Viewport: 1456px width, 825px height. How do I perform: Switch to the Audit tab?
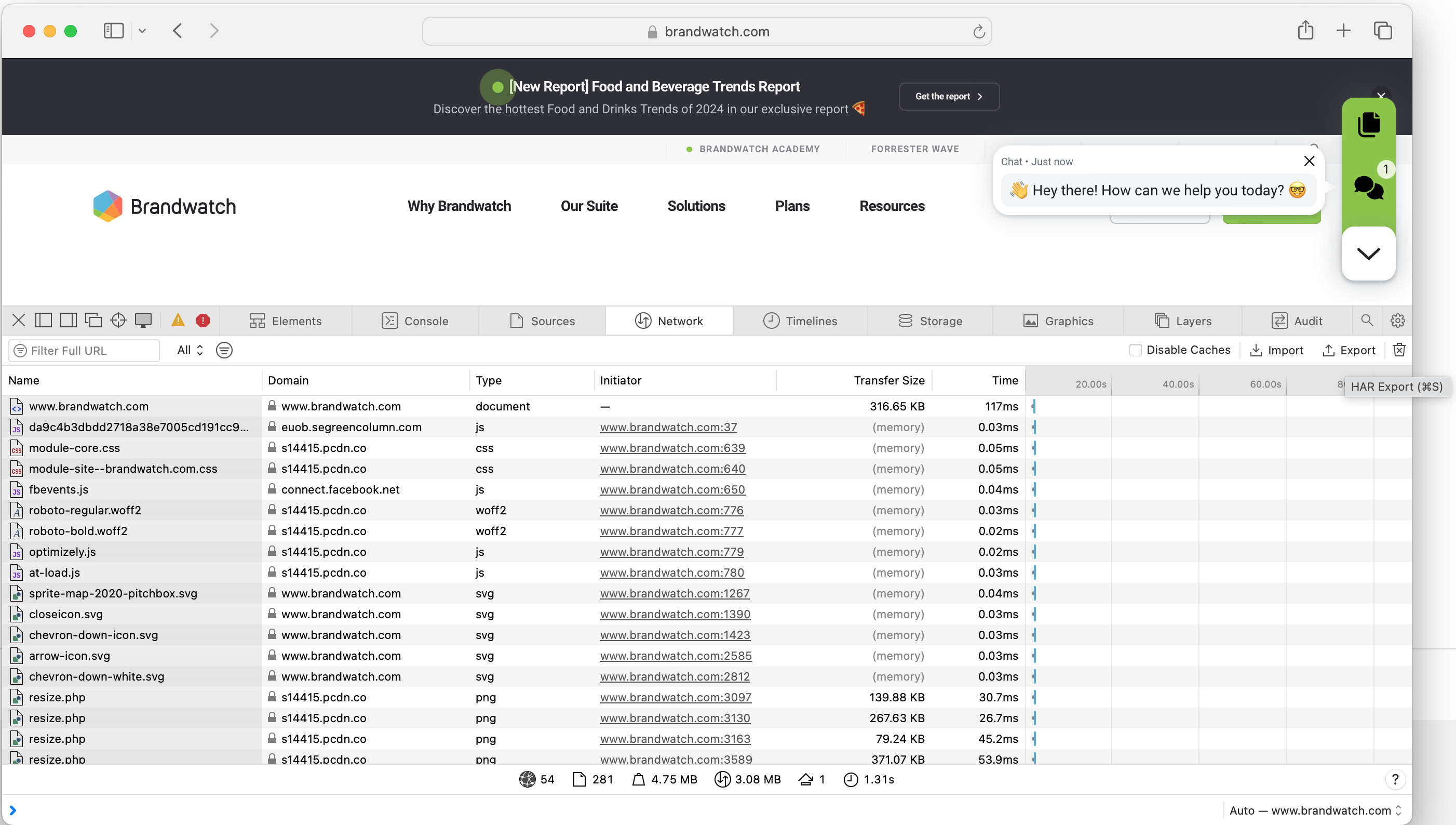(1297, 321)
